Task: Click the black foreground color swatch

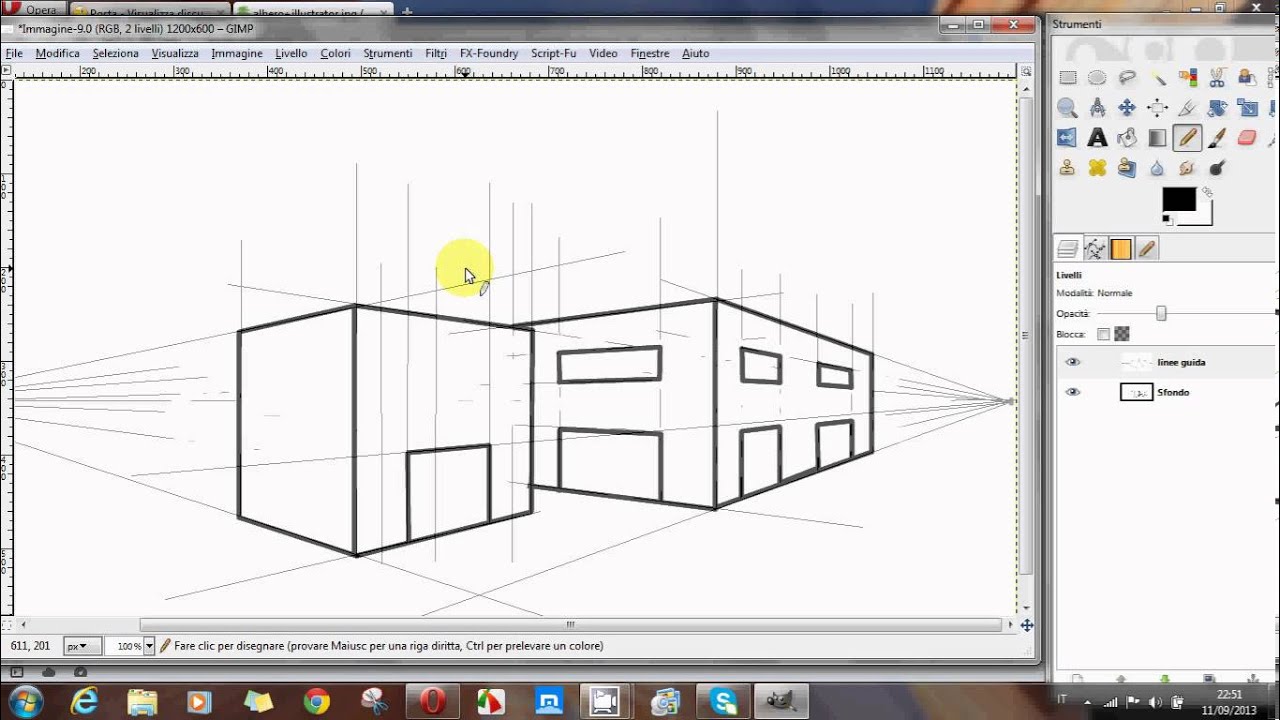Action: (x=1177, y=198)
